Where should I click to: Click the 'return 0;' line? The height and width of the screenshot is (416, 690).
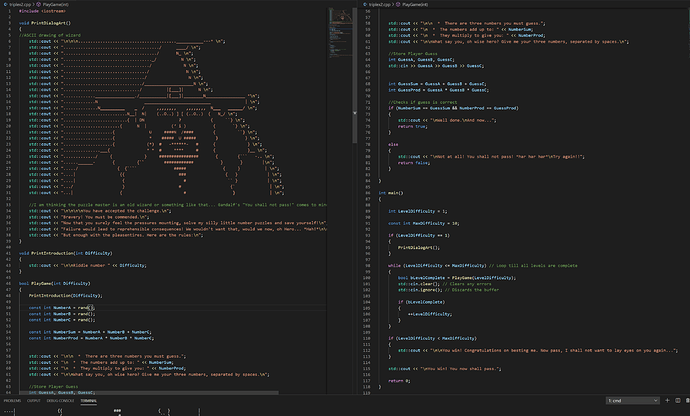click(399, 381)
